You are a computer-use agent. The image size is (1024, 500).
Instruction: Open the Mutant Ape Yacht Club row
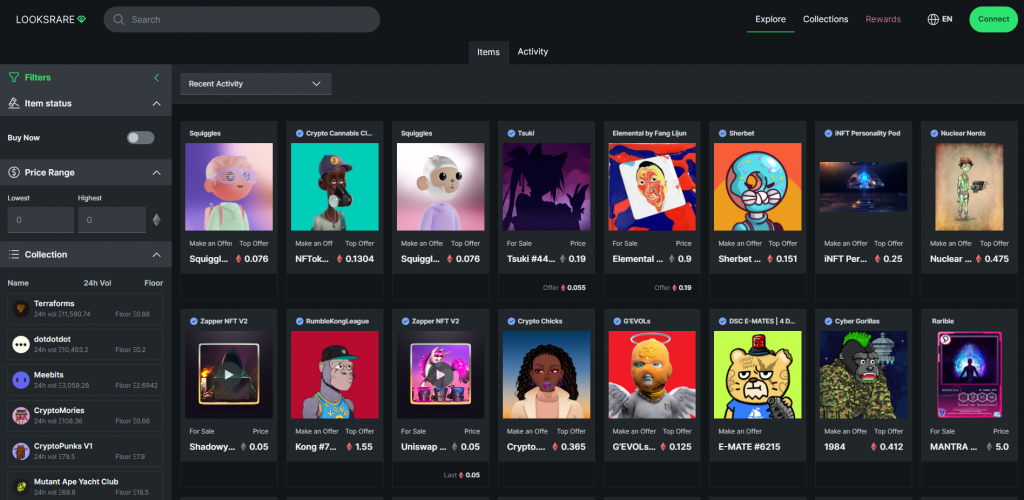pyautogui.click(x=85, y=486)
